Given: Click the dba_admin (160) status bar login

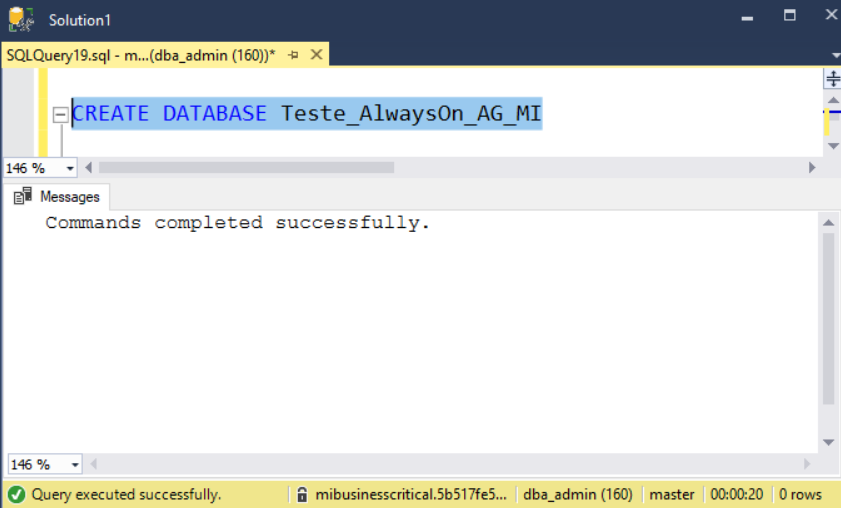Looking at the screenshot, I should point(577,494).
